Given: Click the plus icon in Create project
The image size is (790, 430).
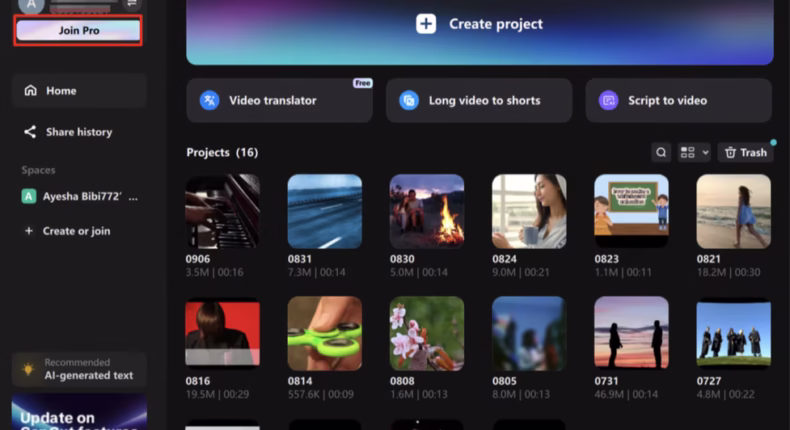Looking at the screenshot, I should point(426,24).
